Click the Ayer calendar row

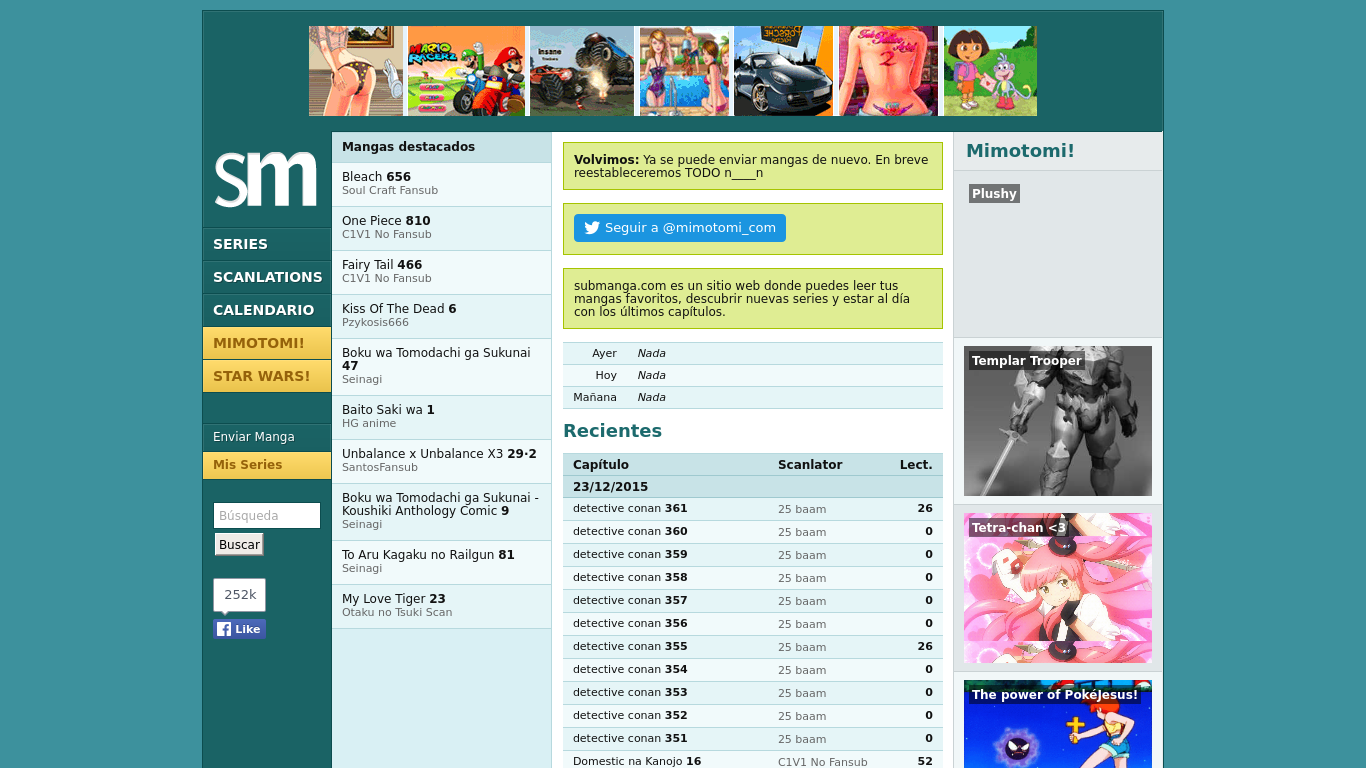pyautogui.click(x=753, y=354)
